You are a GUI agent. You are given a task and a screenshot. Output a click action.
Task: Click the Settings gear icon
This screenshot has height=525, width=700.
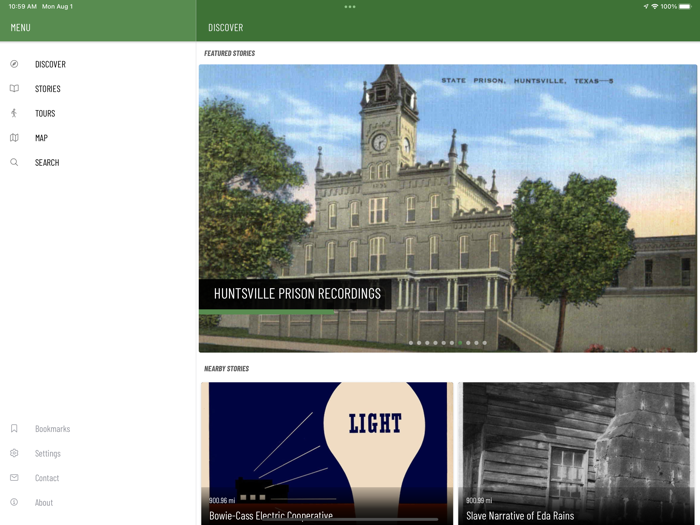tap(14, 453)
